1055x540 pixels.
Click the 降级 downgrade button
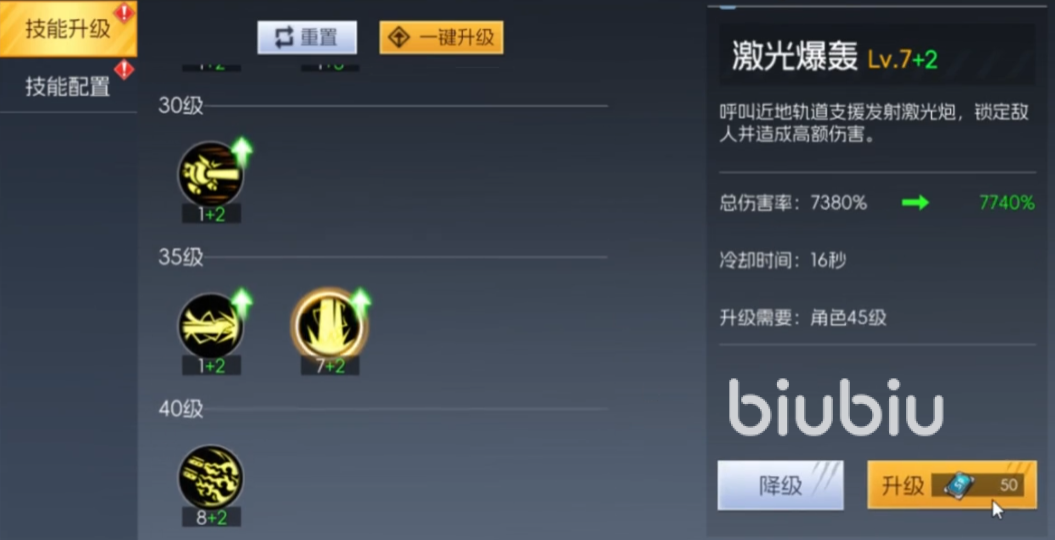(780, 485)
